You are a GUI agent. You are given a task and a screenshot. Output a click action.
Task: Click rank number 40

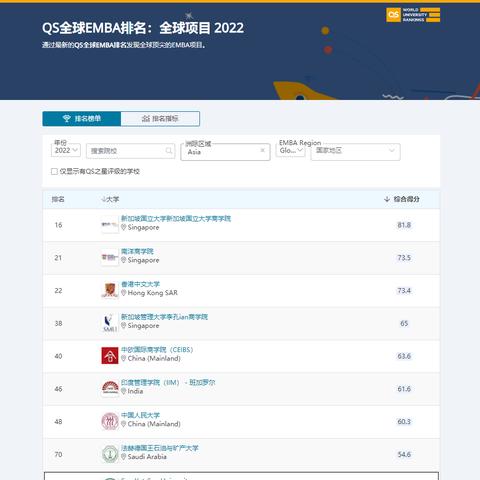point(58,356)
